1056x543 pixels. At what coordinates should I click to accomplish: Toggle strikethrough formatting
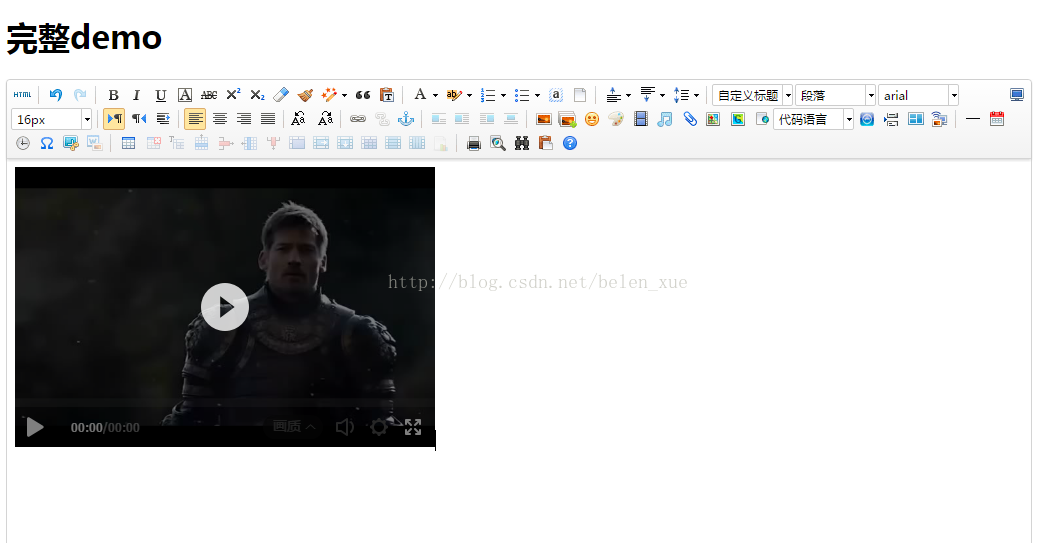[x=209, y=95]
